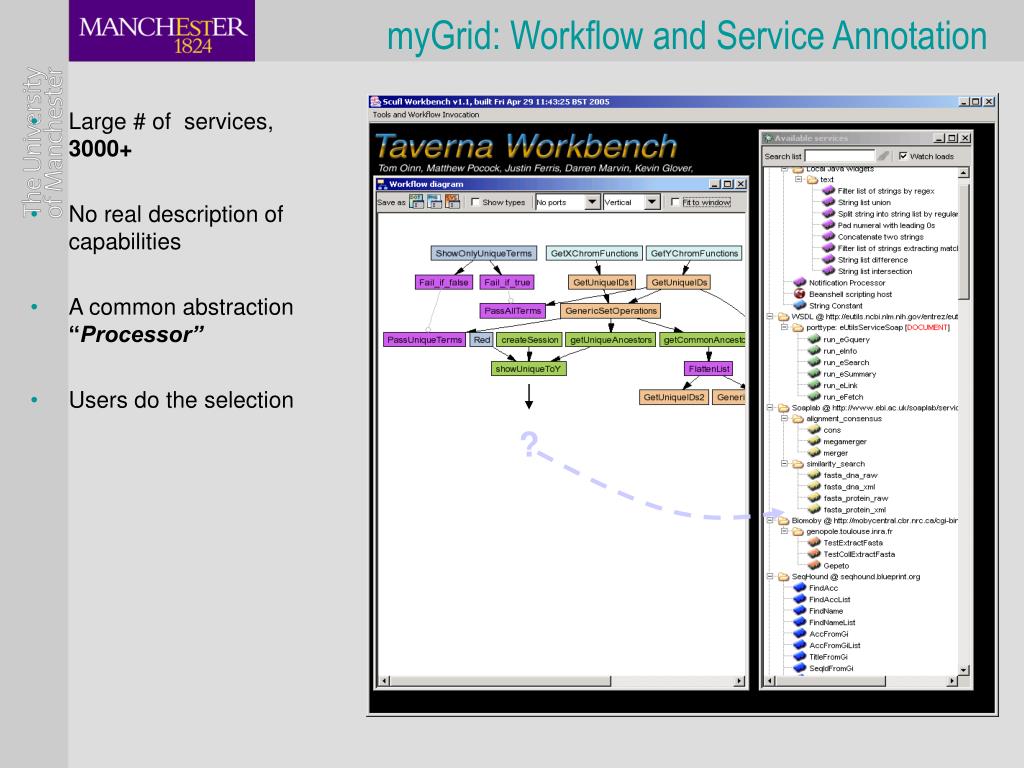The image size is (1024, 768).
Task: Select the String list difference row
Action: (x=865, y=259)
